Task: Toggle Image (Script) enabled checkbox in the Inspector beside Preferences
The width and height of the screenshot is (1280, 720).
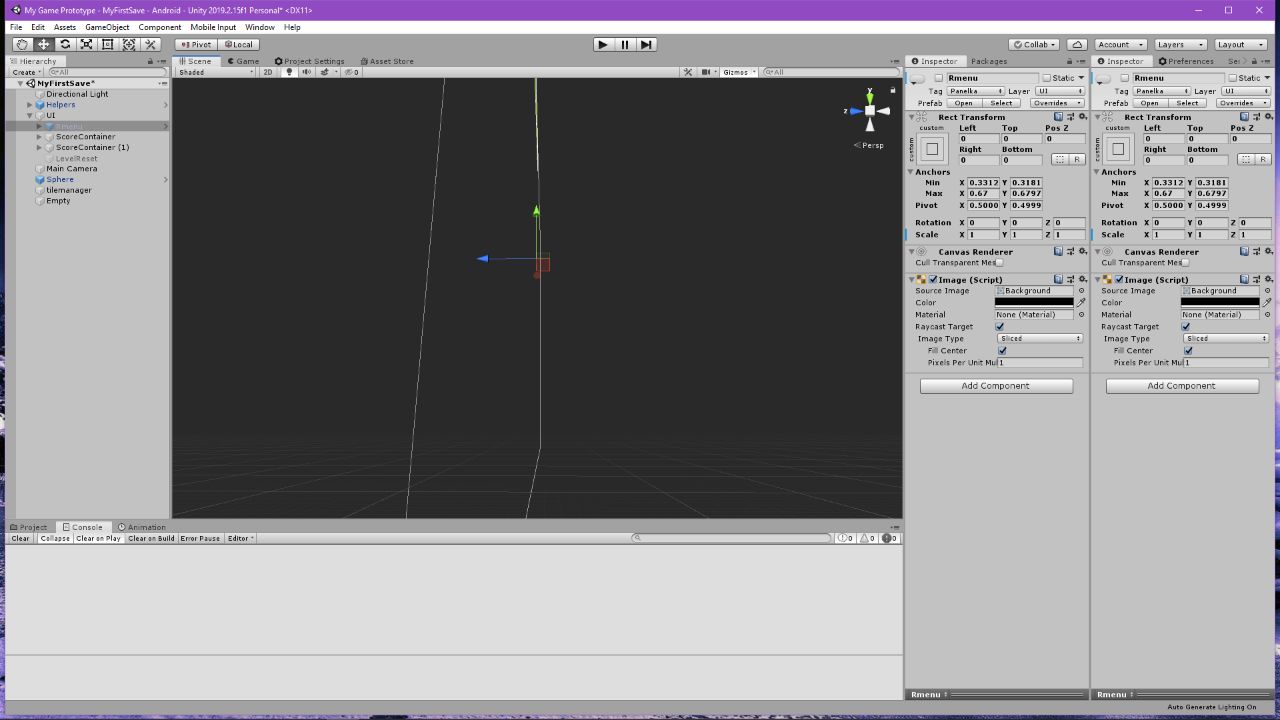Action: click(x=1119, y=279)
